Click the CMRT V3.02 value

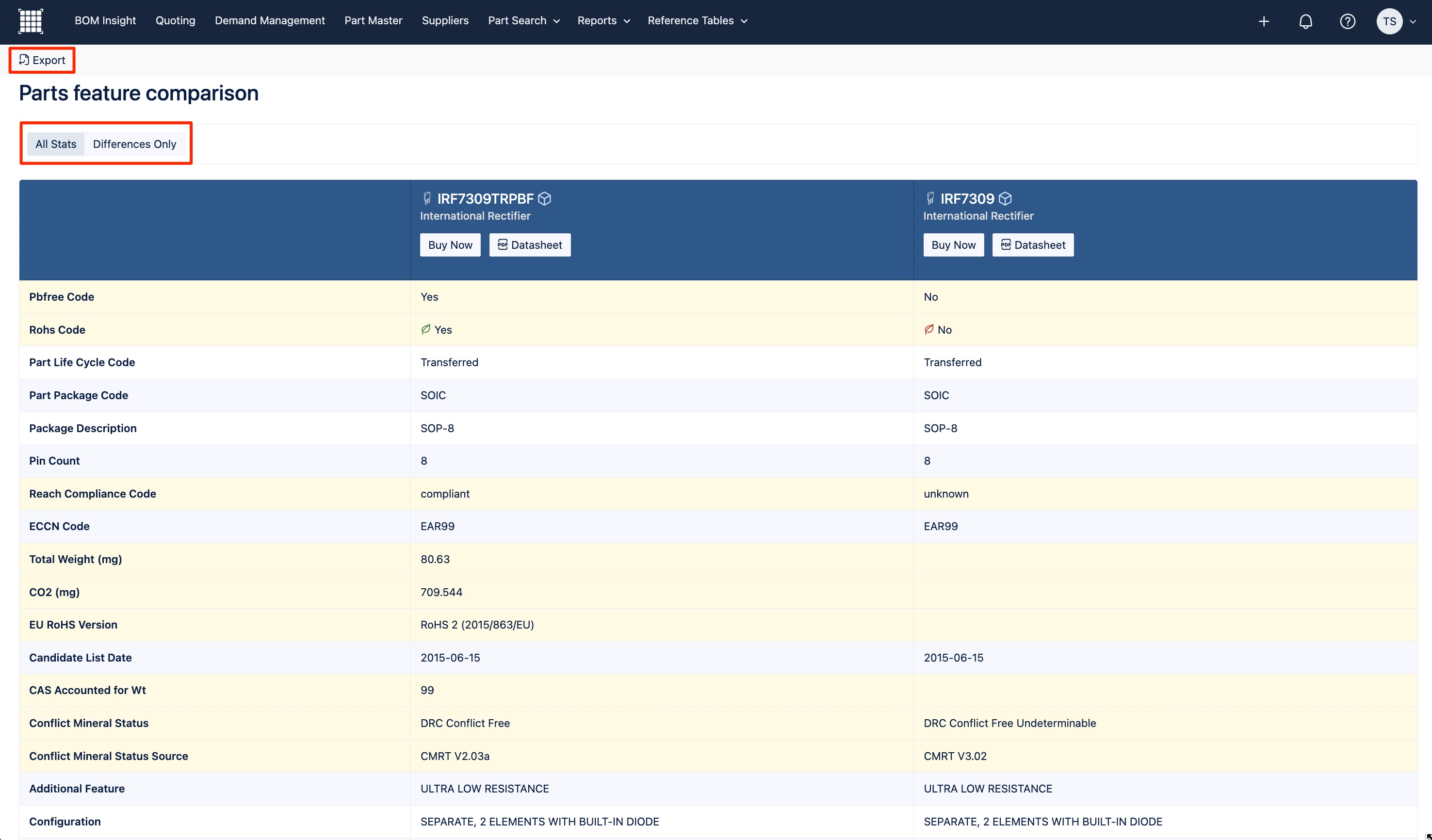[x=955, y=756]
